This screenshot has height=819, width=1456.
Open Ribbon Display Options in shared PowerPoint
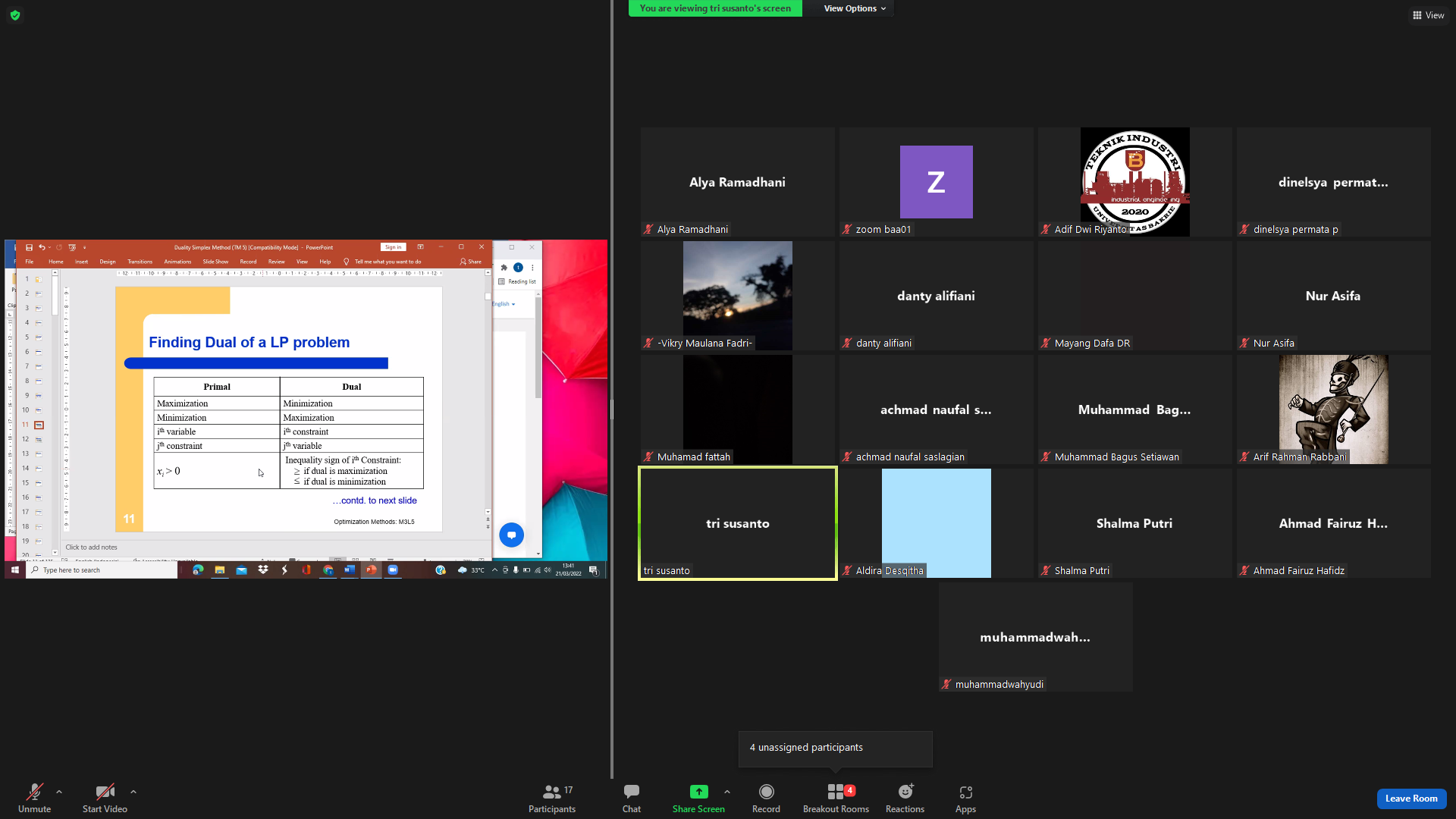[420, 247]
